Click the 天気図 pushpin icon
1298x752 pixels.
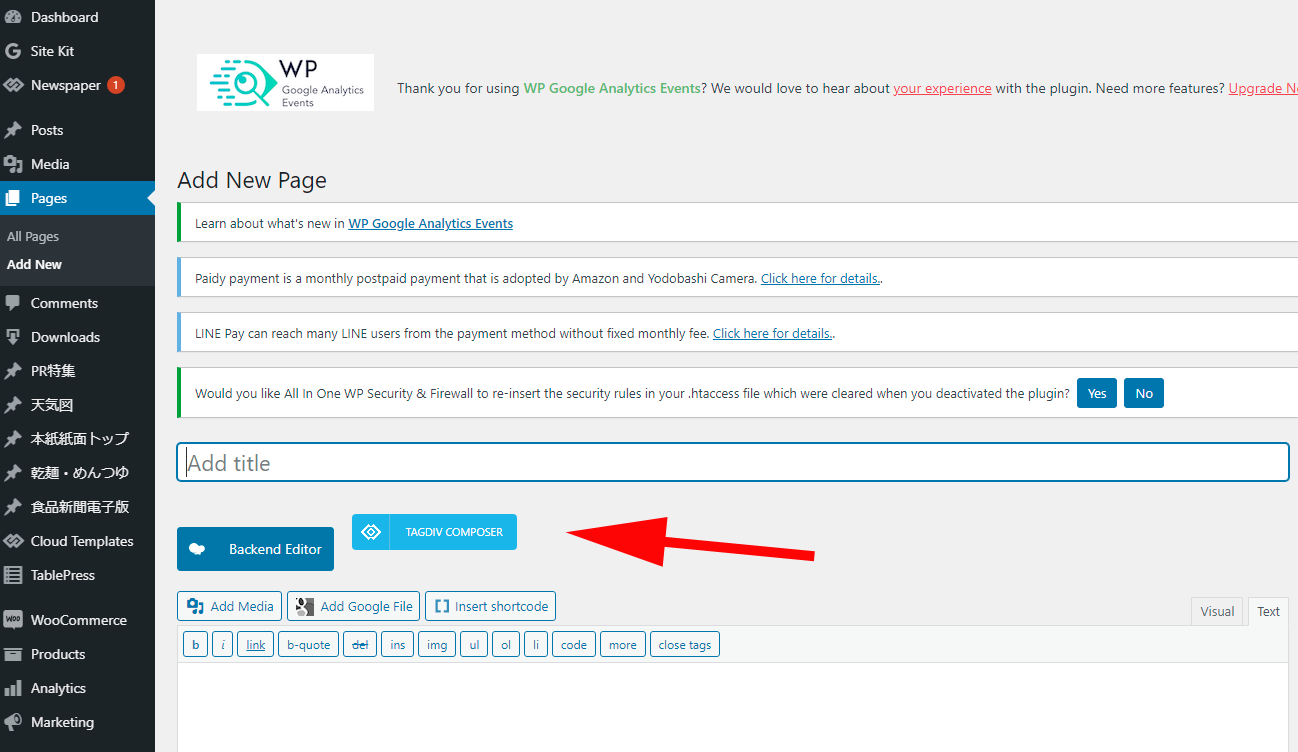[13, 405]
